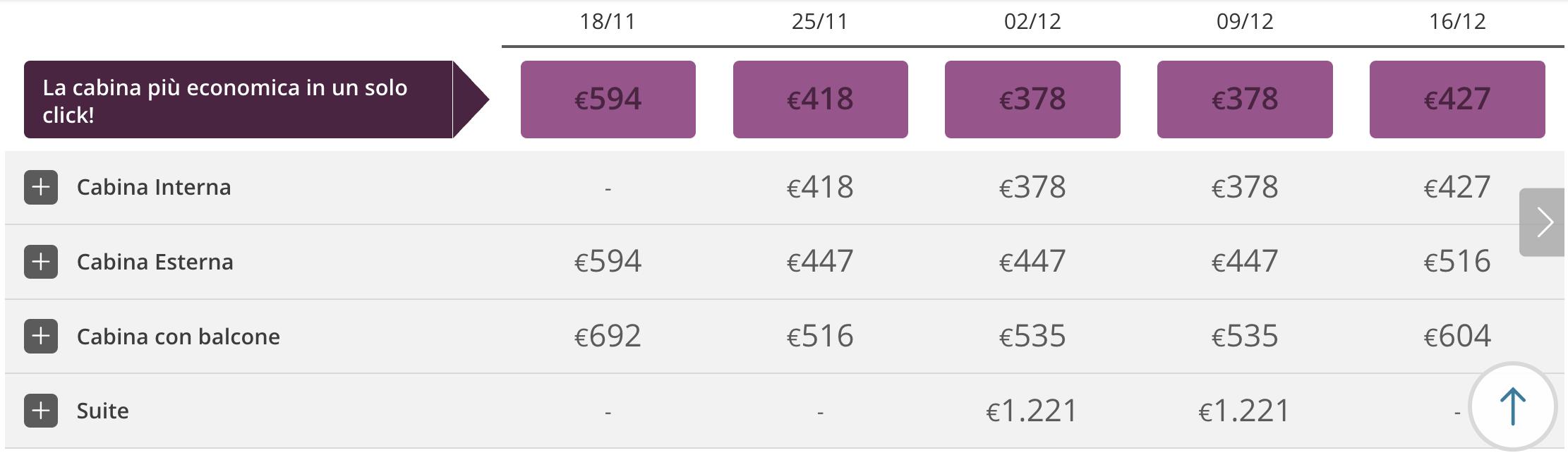Choose the €447 Cabina Esterna fare for 02/12
Viewport: 1568px width, 453px height.
click(1032, 261)
